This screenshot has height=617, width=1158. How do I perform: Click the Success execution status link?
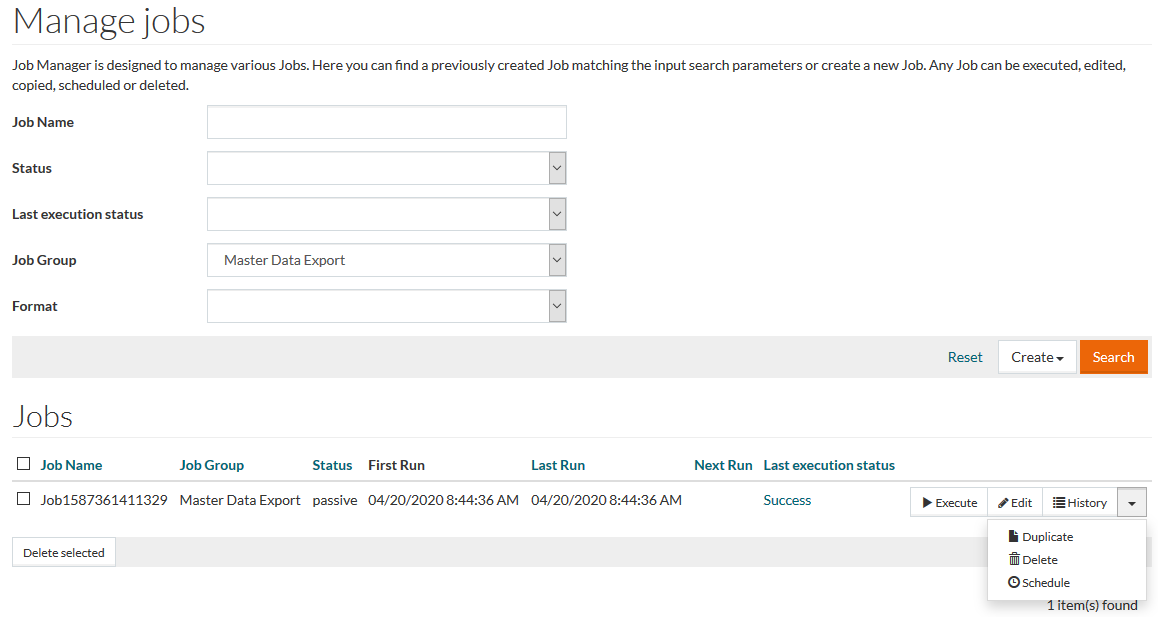pyautogui.click(x=787, y=500)
